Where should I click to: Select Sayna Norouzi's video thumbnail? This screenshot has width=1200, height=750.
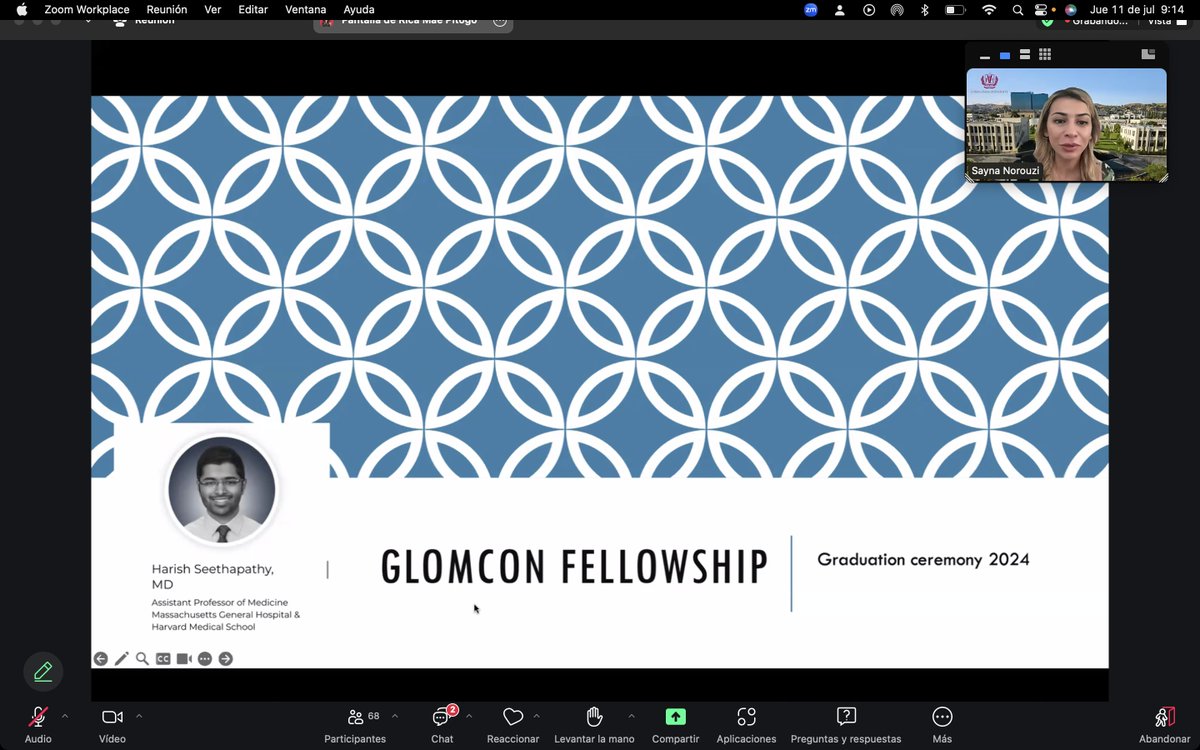coord(1066,125)
